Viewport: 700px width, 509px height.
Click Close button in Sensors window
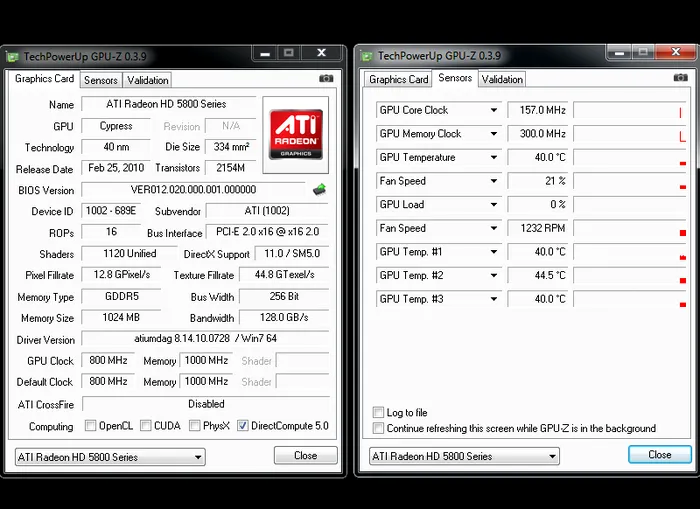tap(660, 455)
